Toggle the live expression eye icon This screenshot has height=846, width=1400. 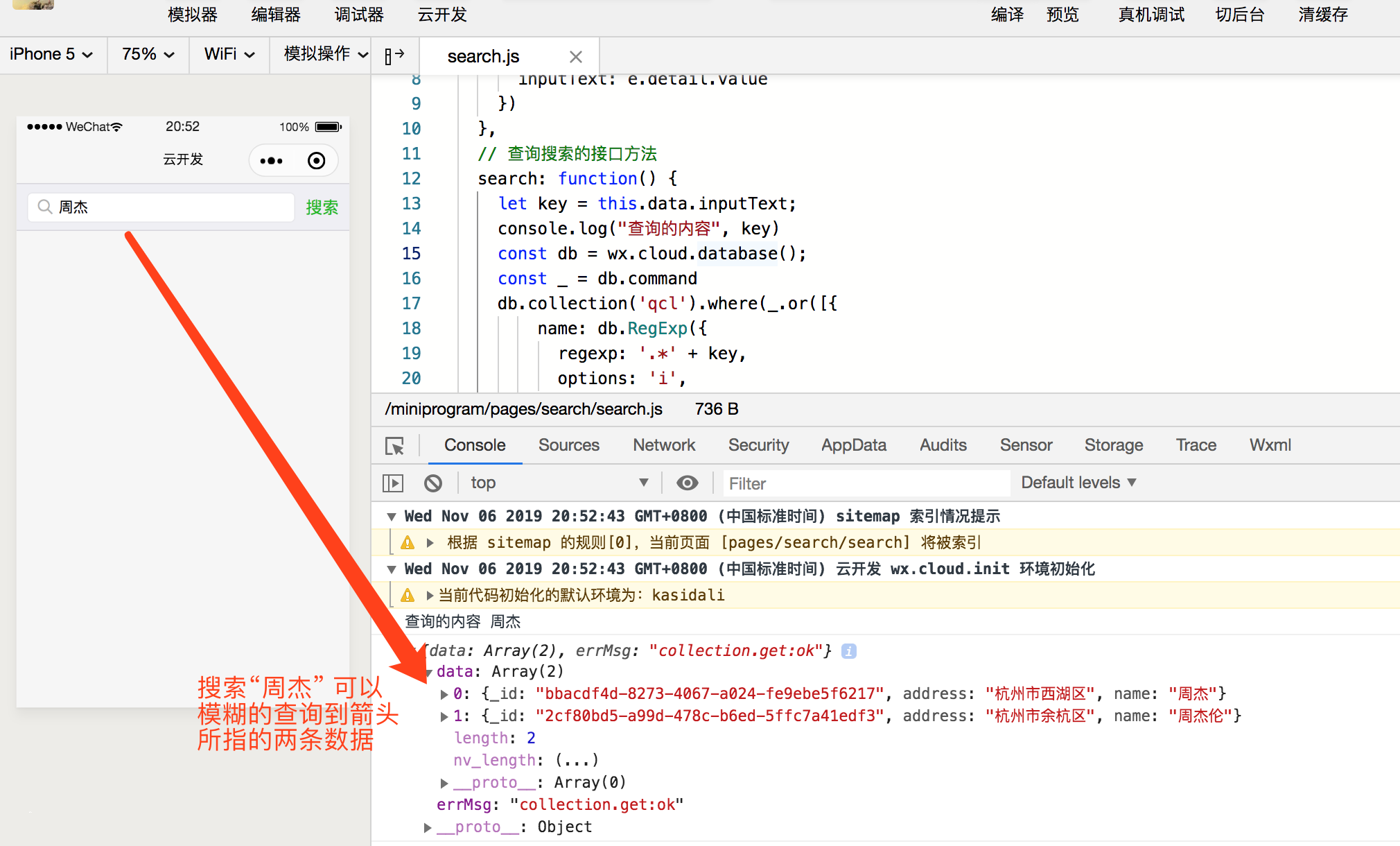pos(687,483)
